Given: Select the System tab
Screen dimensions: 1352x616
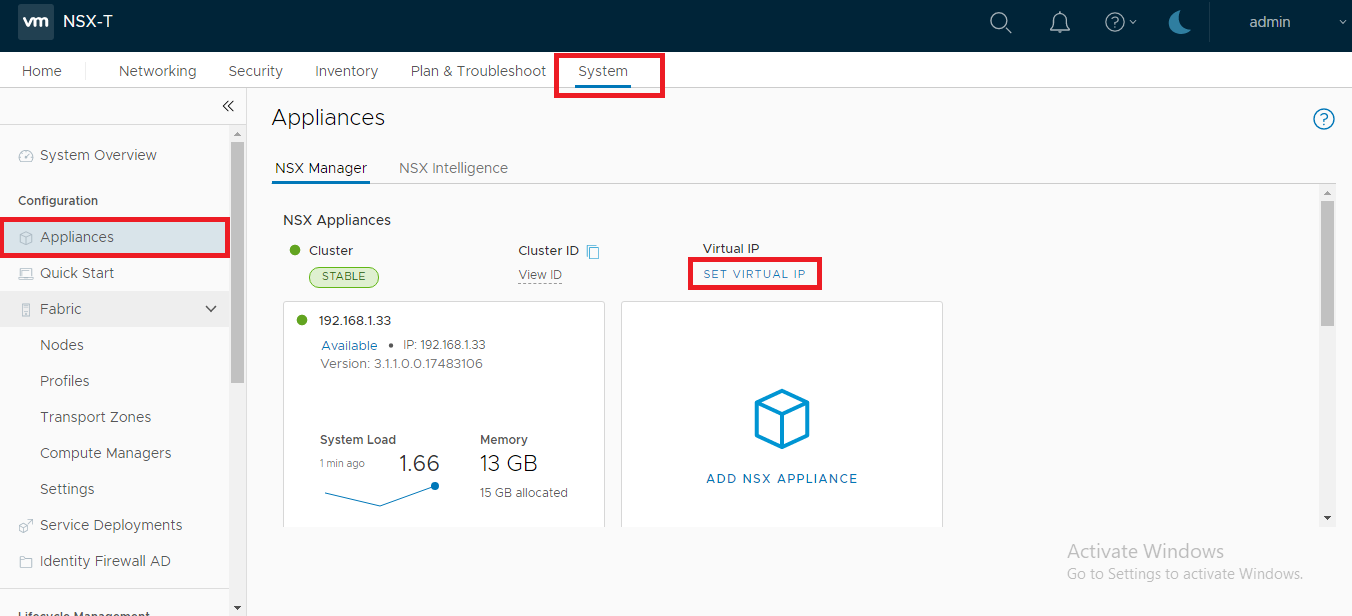Looking at the screenshot, I should pyautogui.click(x=603, y=71).
